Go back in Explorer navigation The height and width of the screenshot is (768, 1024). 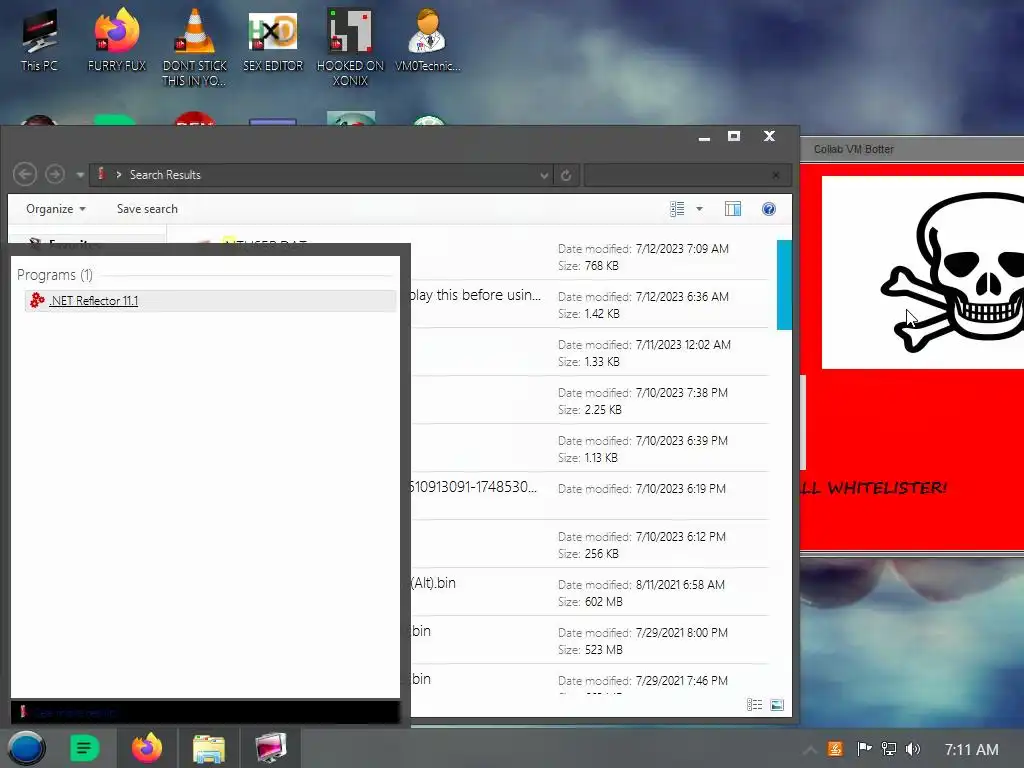point(25,174)
